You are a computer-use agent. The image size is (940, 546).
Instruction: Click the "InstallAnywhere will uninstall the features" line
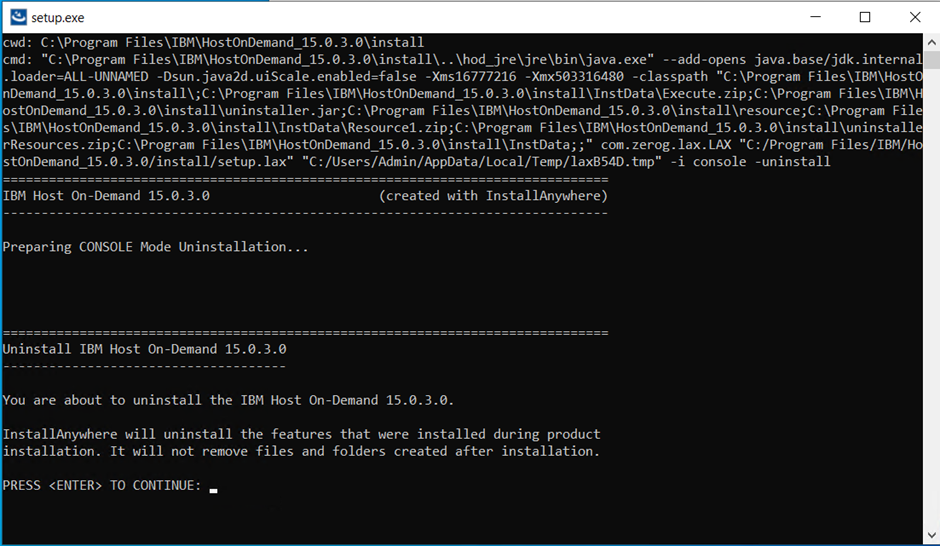coord(301,434)
